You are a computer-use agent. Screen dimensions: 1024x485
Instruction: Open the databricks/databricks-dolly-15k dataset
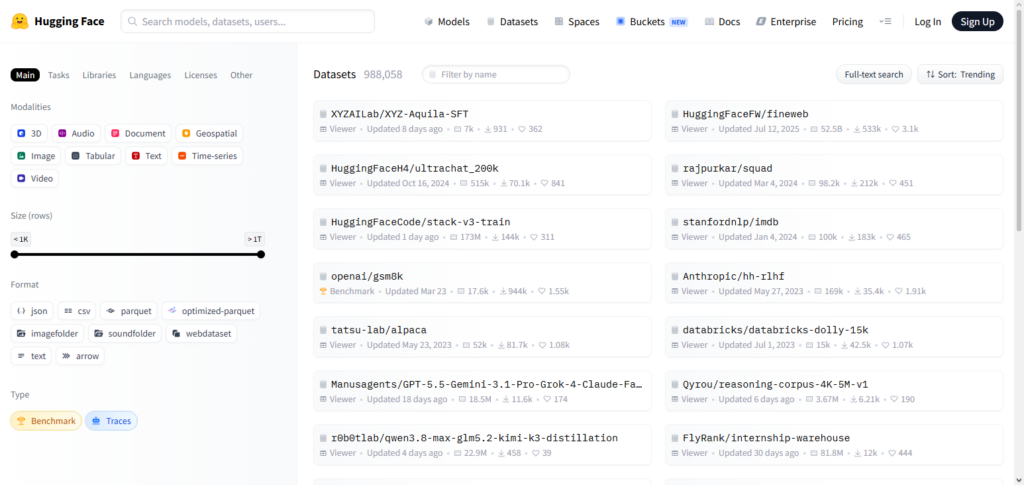pyautogui.click(x=834, y=337)
